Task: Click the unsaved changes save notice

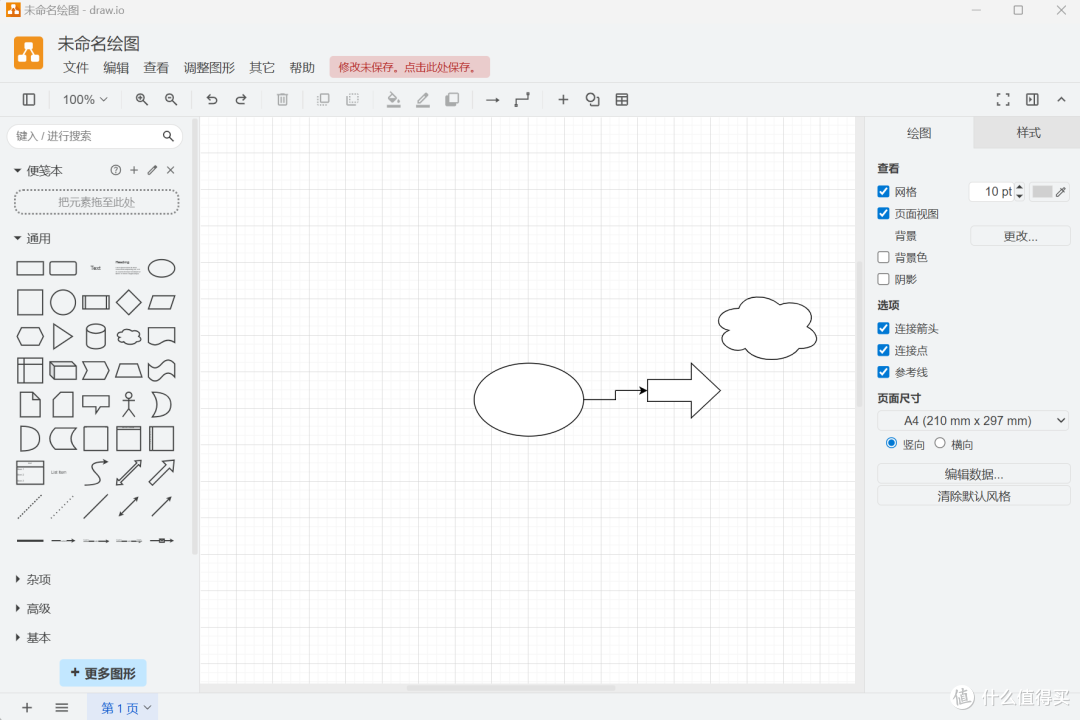Action: point(409,67)
